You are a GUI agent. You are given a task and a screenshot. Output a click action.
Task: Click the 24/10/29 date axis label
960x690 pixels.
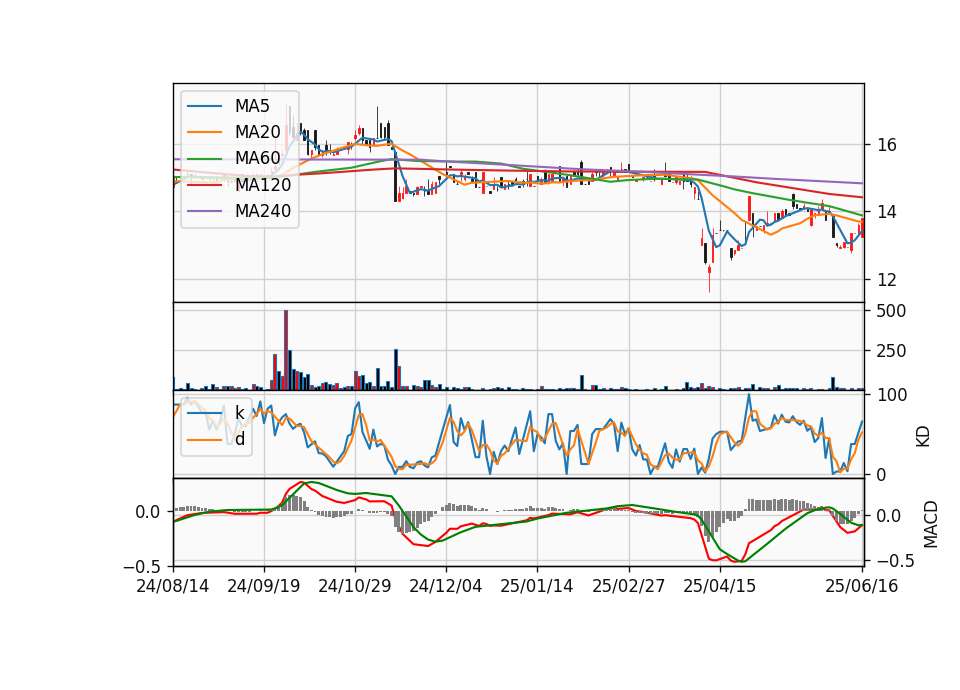click(354, 586)
